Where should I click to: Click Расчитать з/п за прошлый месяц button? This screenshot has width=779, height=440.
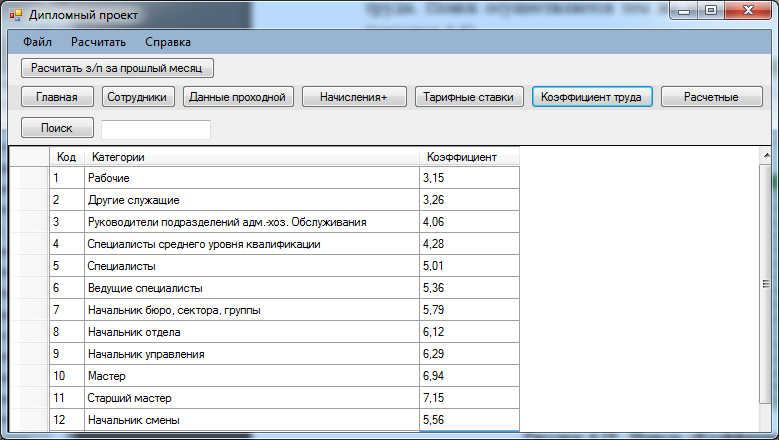(117, 68)
